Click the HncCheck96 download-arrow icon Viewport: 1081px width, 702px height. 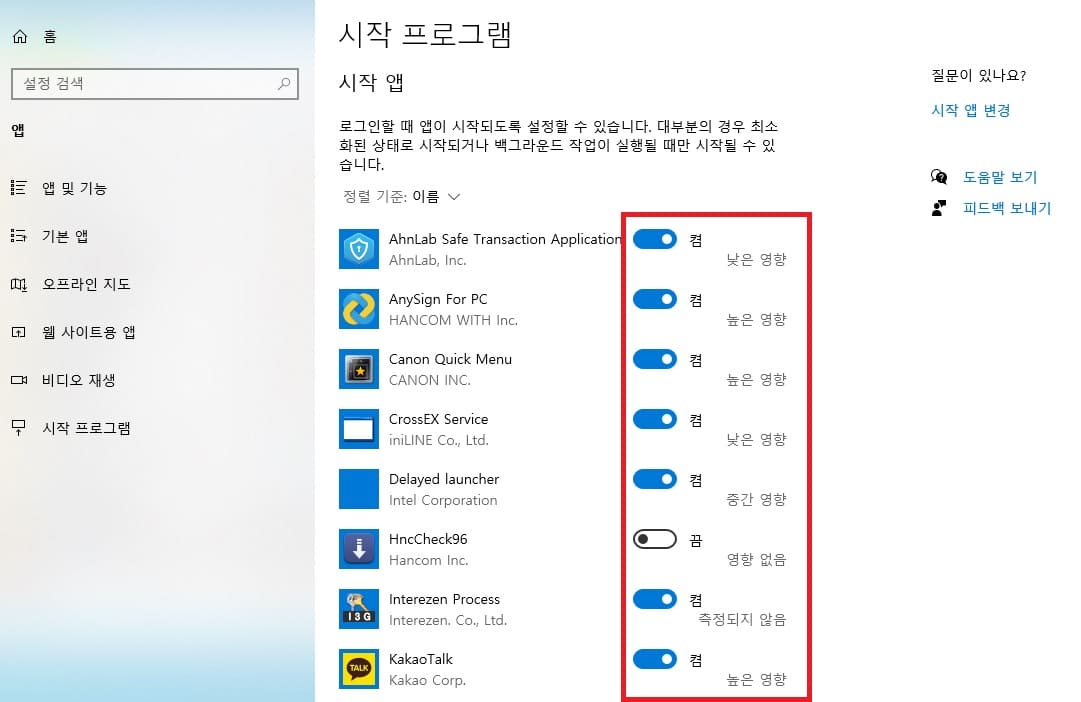coord(358,549)
